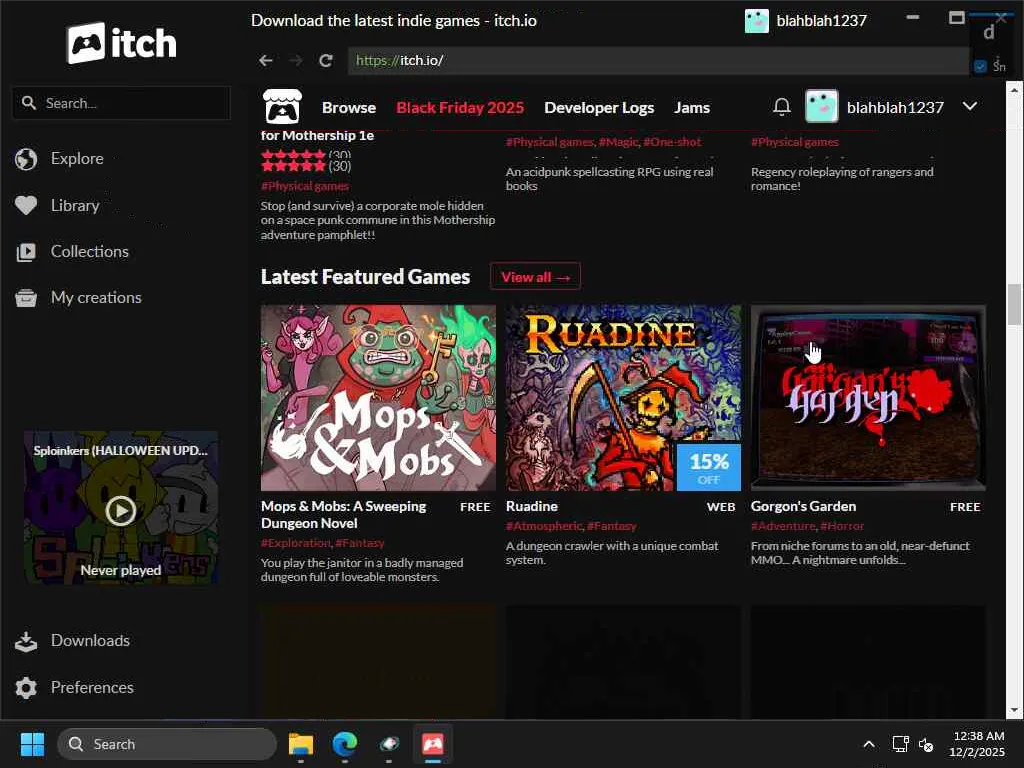This screenshot has width=1024, height=768.
Task: Click the Gorgon's Garden cover image
Action: tap(868, 398)
